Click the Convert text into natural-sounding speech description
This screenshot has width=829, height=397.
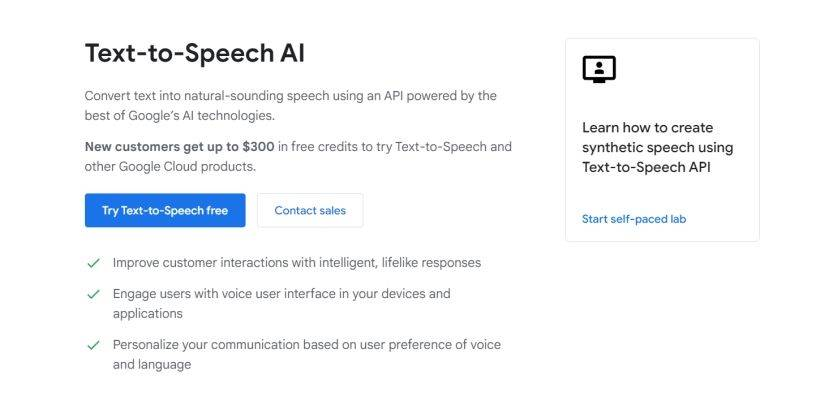click(x=290, y=106)
